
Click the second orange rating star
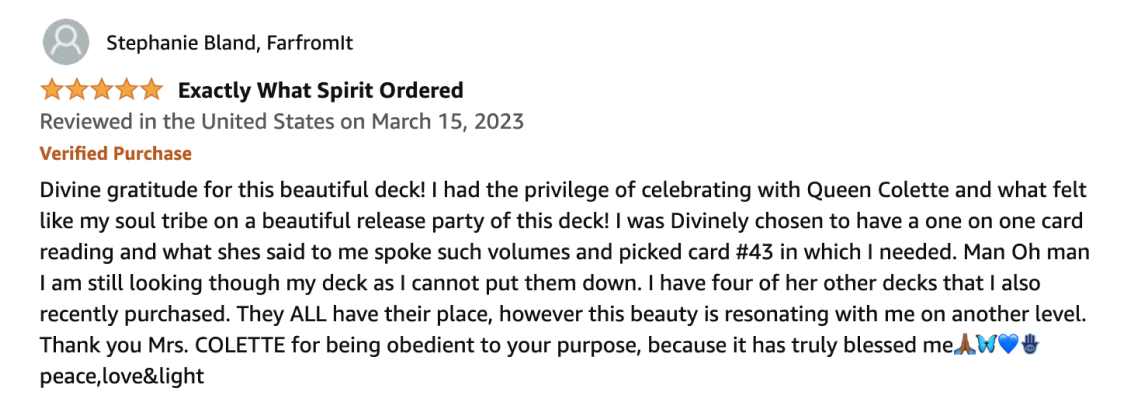[77, 90]
